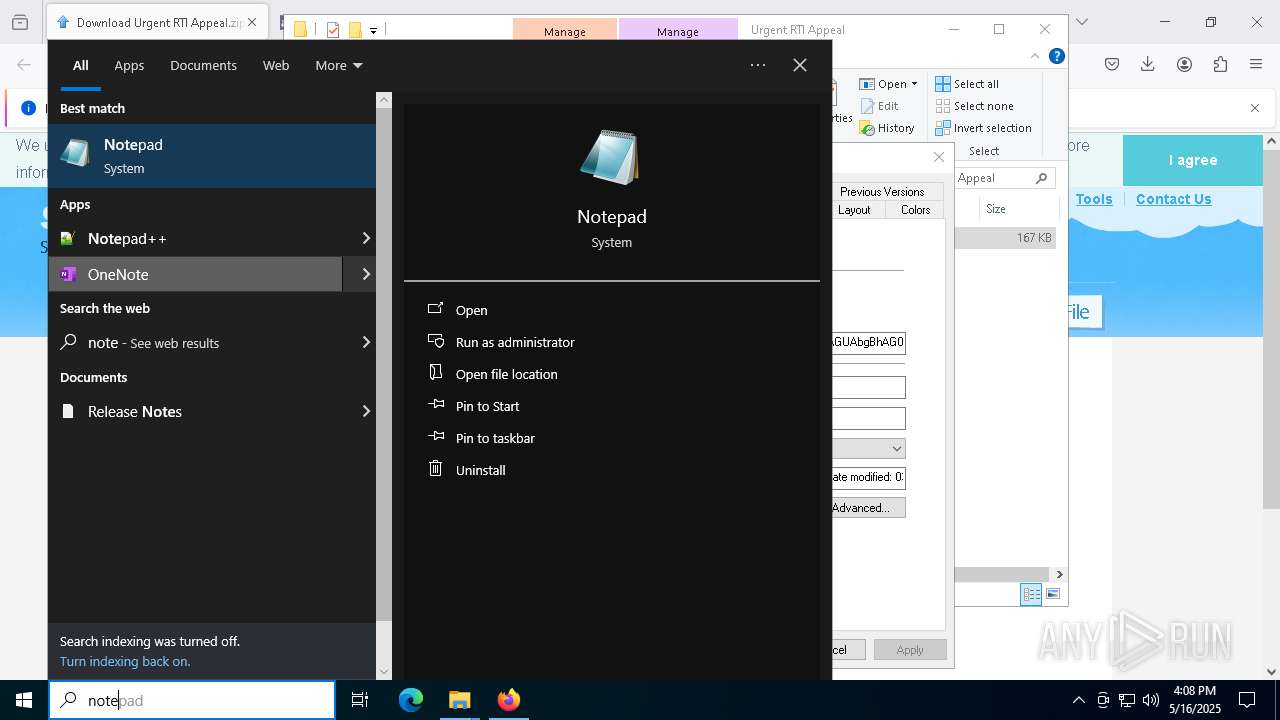
Task: Click Turn indexing back on link
Action: point(125,661)
